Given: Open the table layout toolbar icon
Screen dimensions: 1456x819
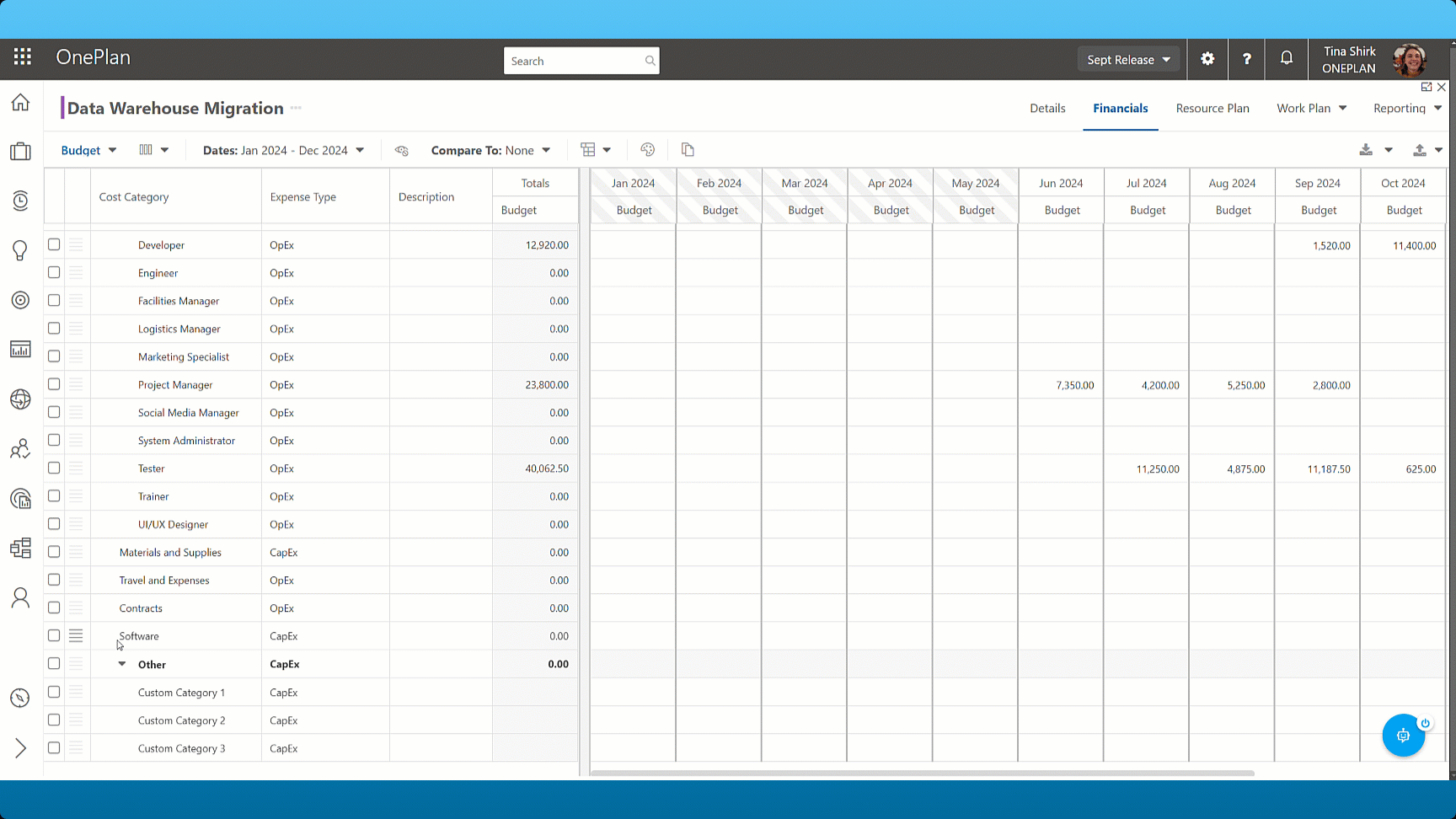Looking at the screenshot, I should [x=588, y=150].
